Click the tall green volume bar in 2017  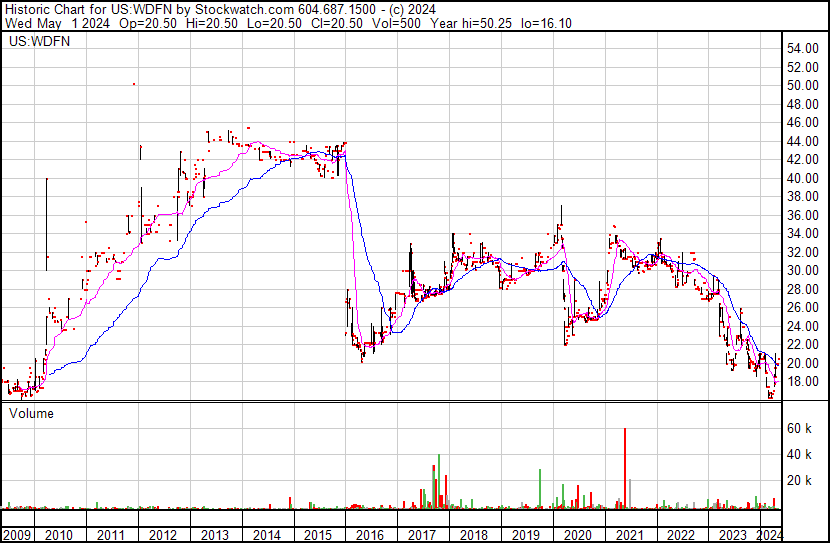439,482
